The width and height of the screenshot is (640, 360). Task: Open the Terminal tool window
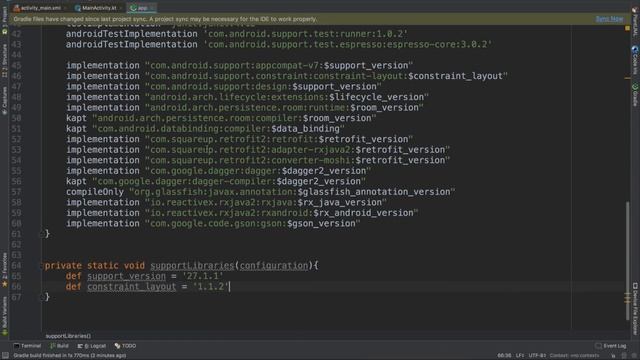pos(27,346)
